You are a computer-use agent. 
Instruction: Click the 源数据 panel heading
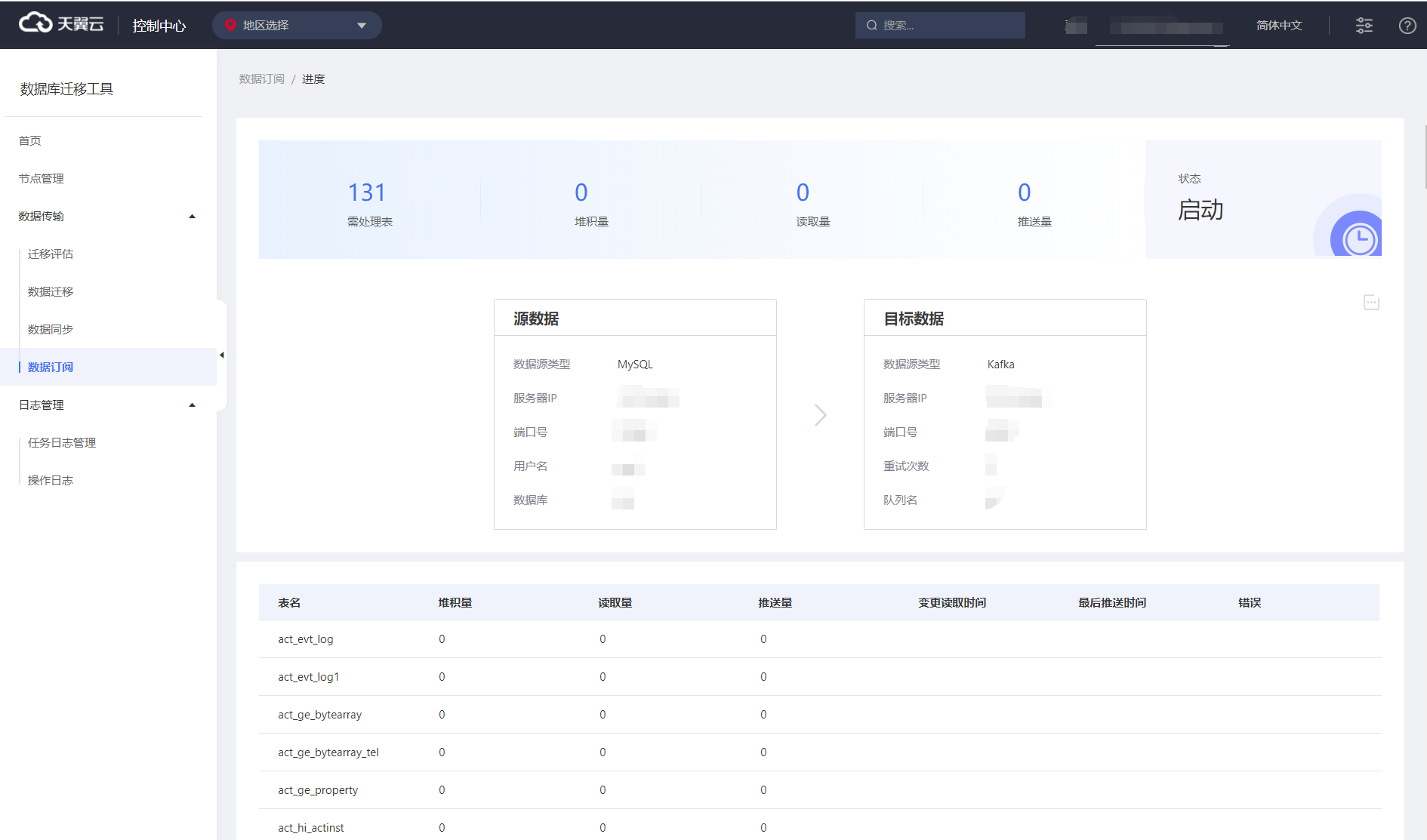point(536,318)
